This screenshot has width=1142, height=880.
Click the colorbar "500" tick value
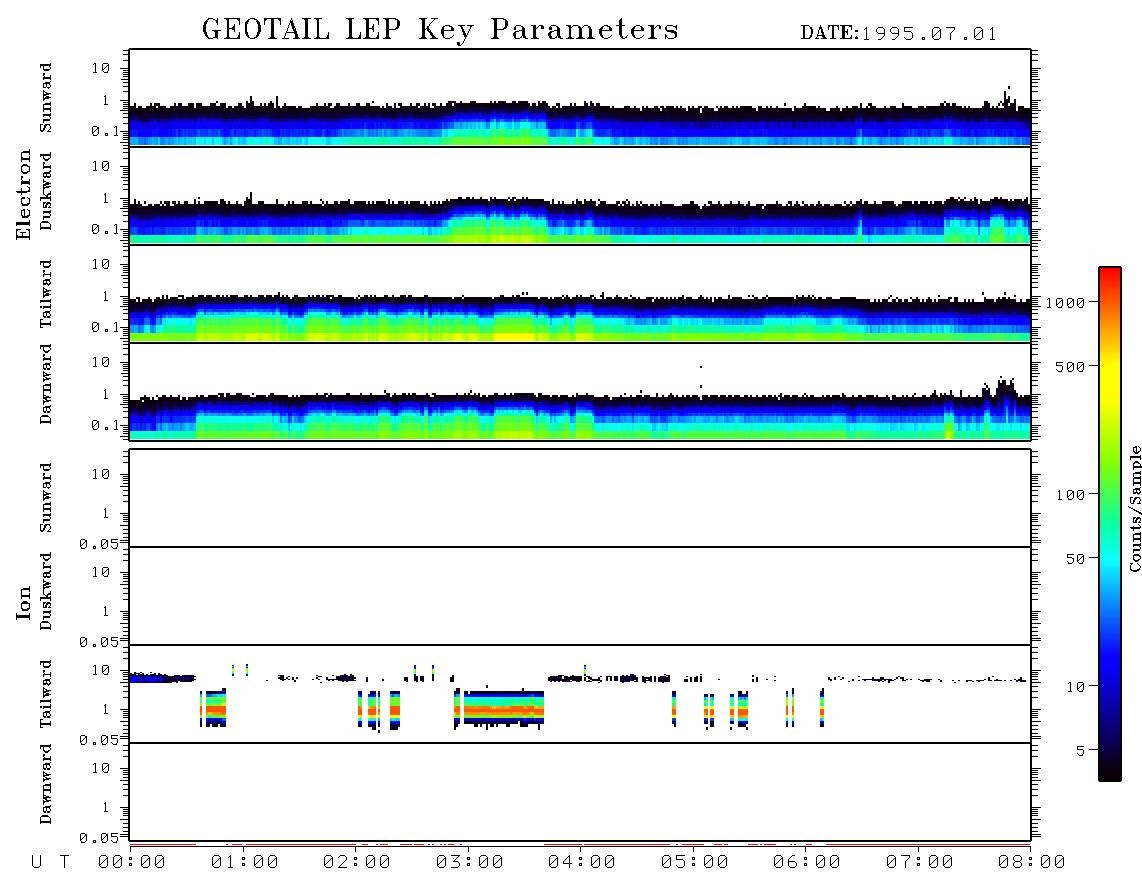pos(1070,367)
